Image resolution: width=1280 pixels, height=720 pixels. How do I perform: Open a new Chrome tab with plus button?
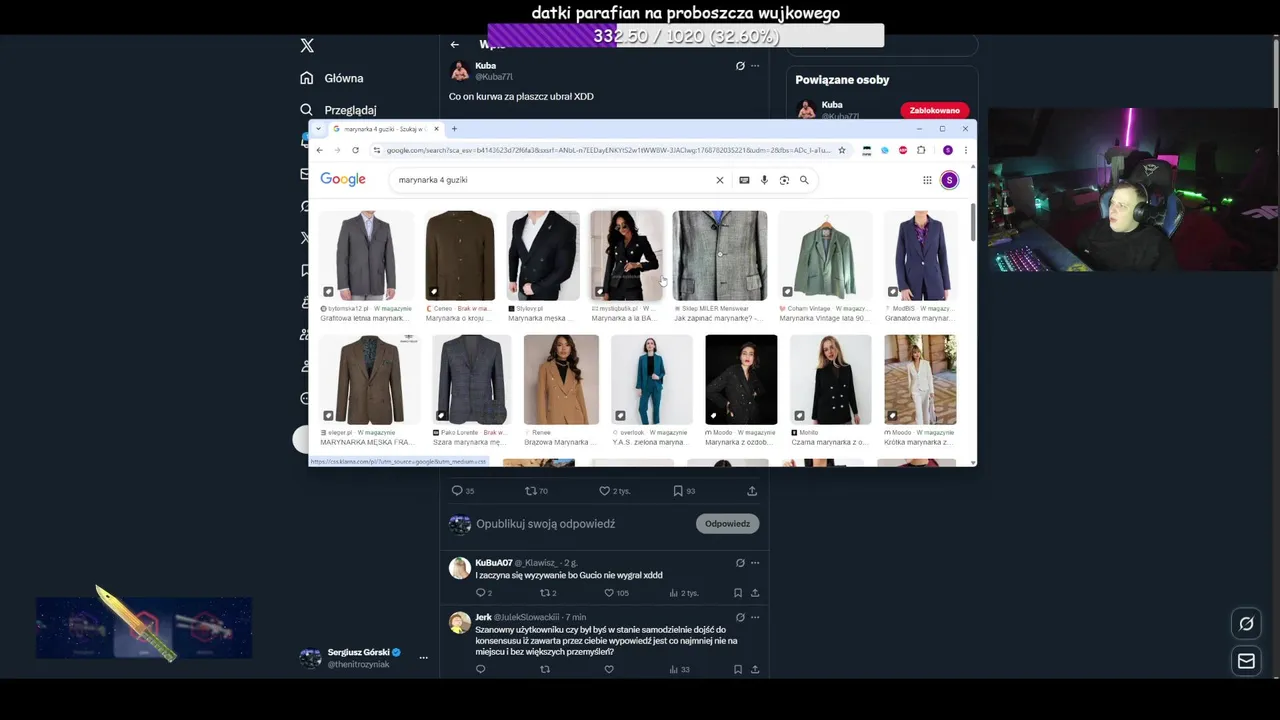(x=454, y=129)
